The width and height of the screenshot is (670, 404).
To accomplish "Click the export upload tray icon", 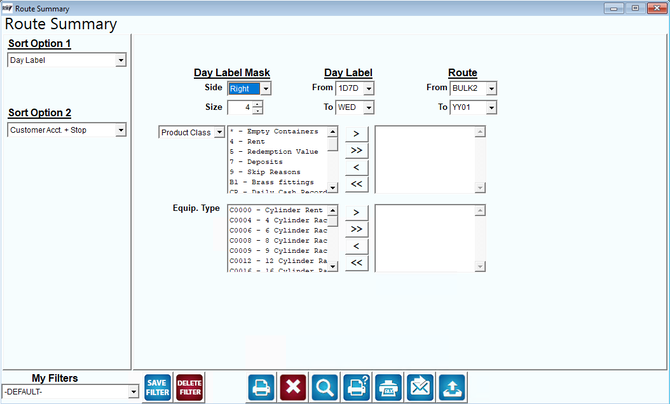I will pyautogui.click(x=452, y=387).
